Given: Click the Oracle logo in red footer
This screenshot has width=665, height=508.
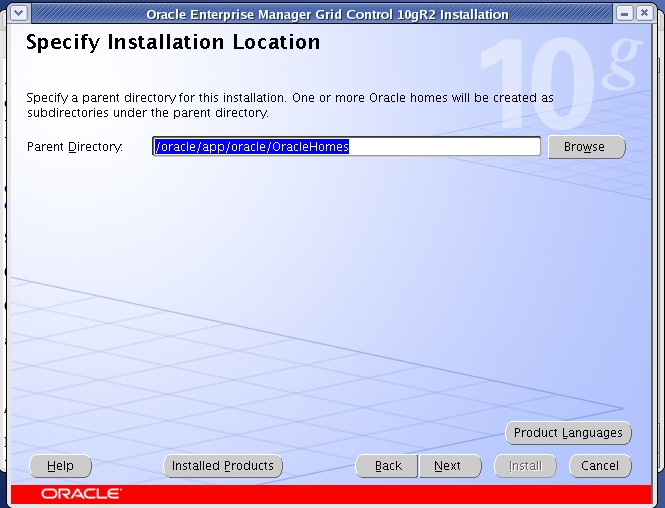Looking at the screenshot, I should (81, 494).
